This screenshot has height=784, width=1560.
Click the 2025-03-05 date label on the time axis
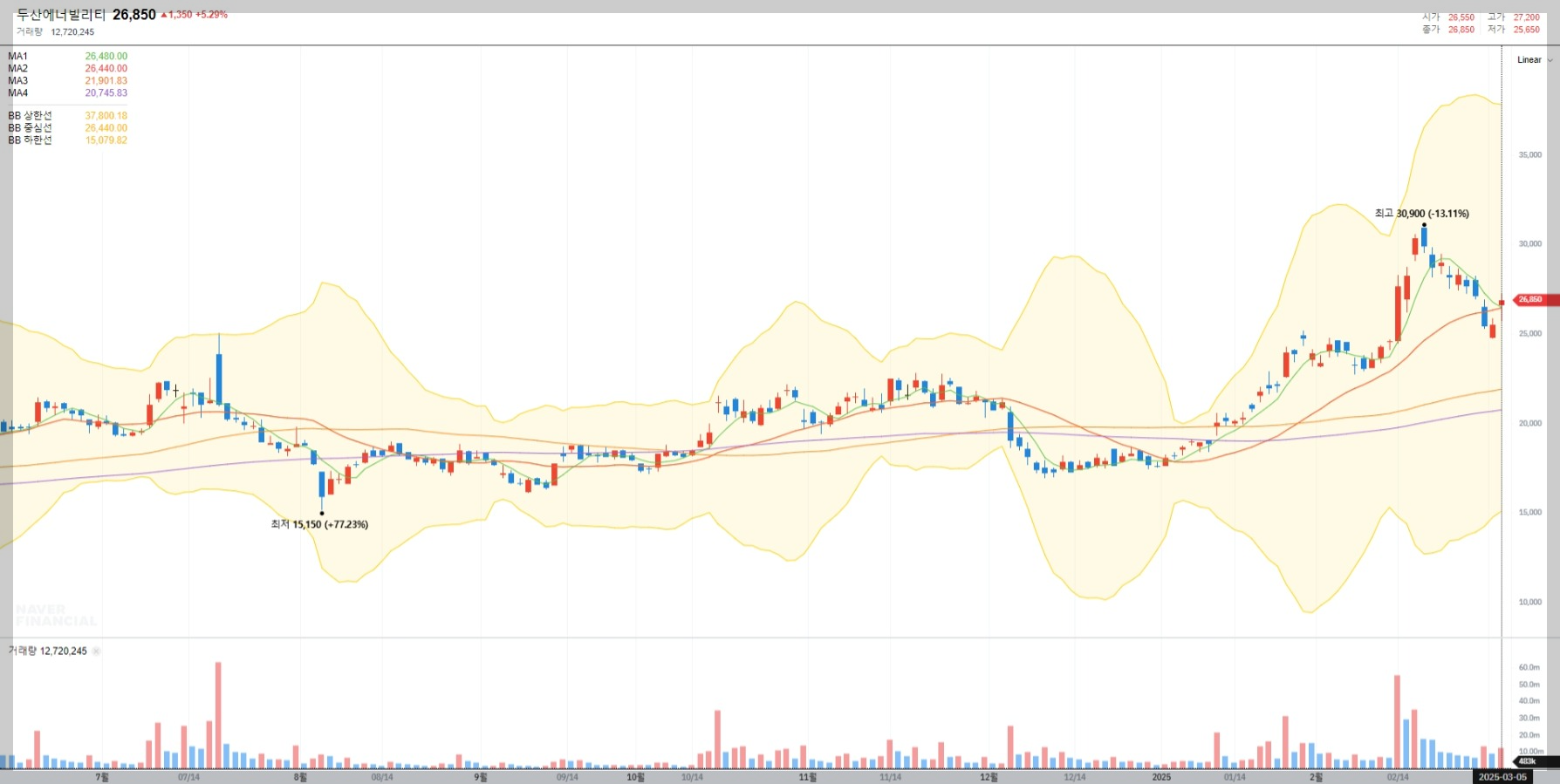[1502, 777]
